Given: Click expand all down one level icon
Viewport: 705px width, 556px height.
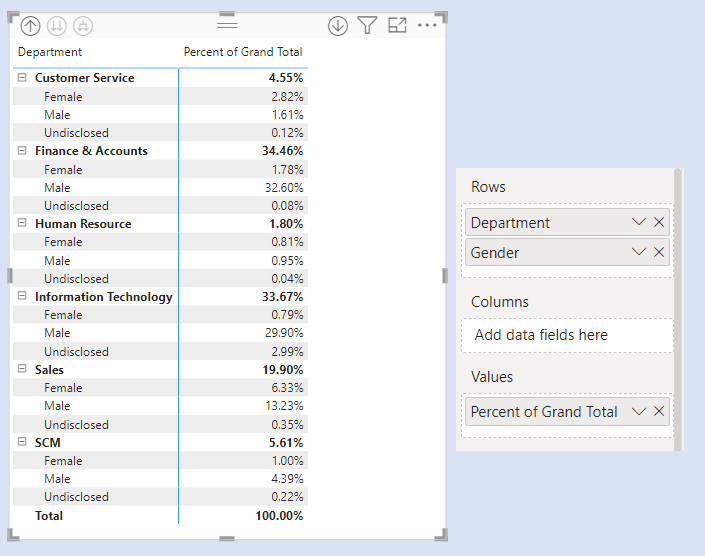Looking at the screenshot, I should pos(82,26).
